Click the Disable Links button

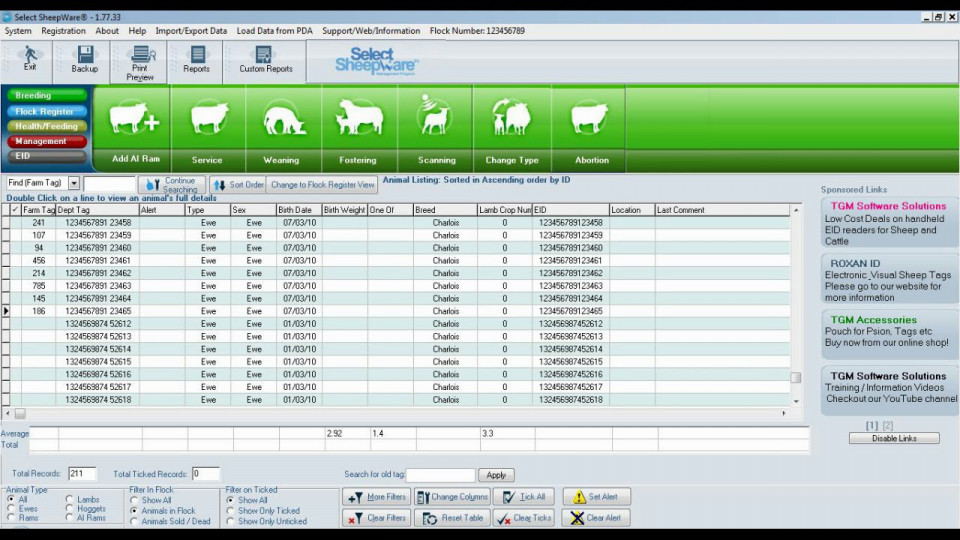(x=894, y=438)
